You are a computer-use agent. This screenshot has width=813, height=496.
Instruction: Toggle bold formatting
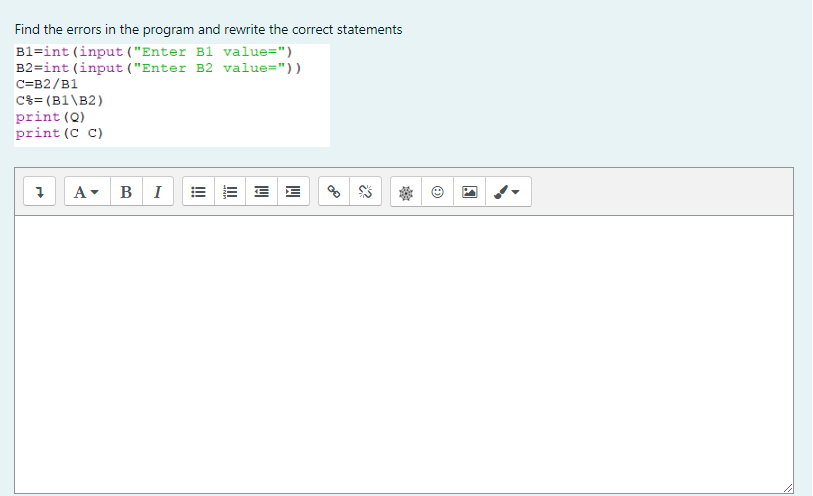pyautogui.click(x=126, y=192)
